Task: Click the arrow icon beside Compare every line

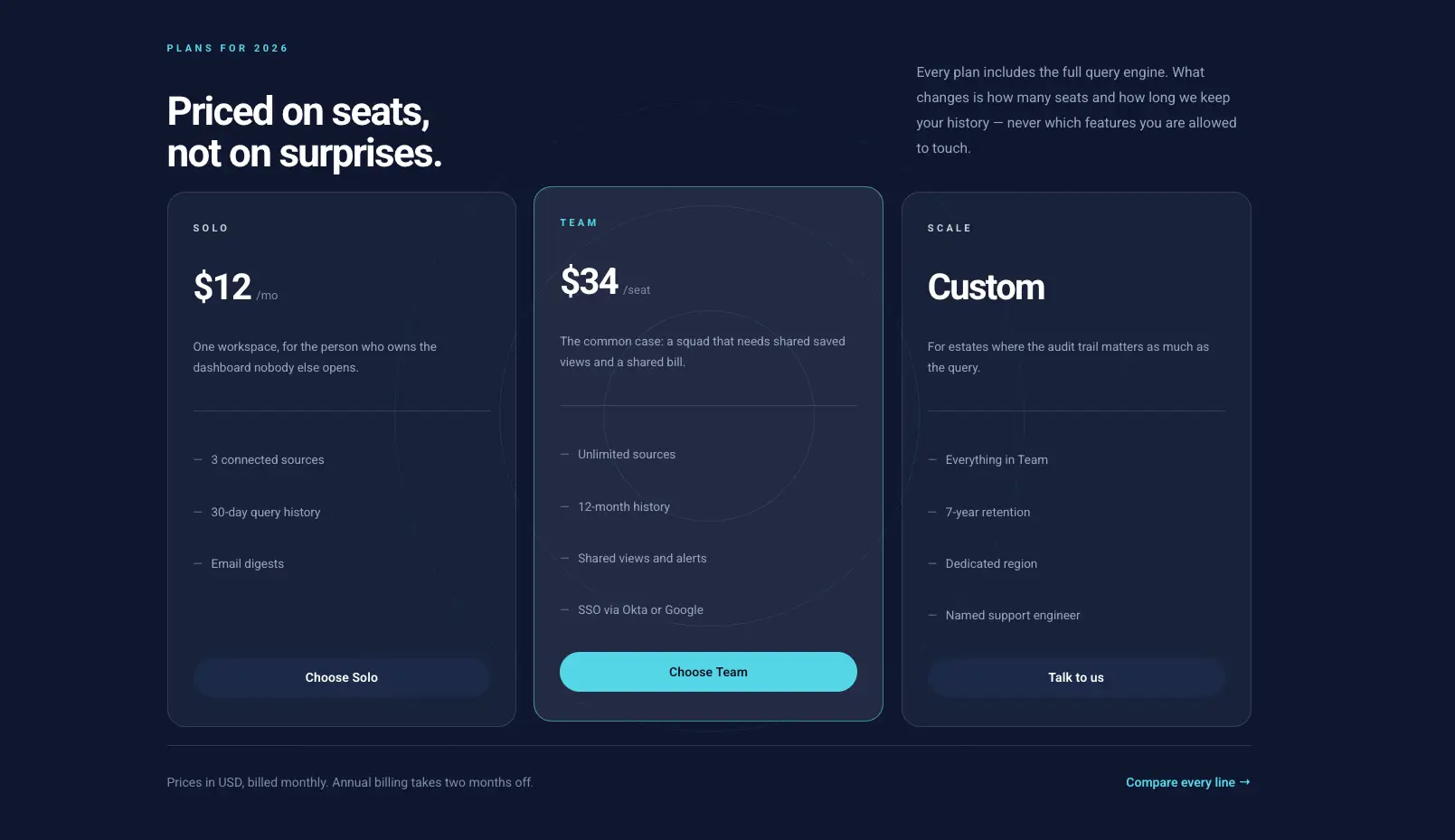Action: (x=1245, y=782)
